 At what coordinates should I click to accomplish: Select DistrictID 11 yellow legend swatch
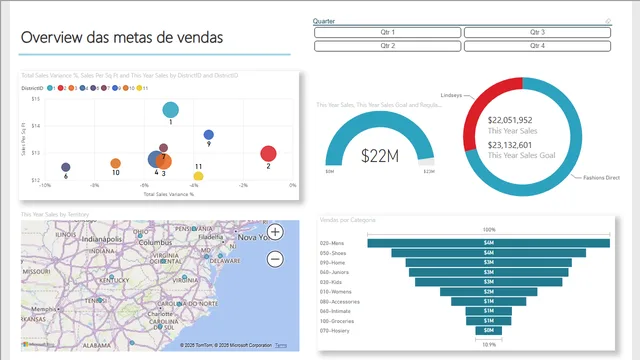[x=139, y=88]
